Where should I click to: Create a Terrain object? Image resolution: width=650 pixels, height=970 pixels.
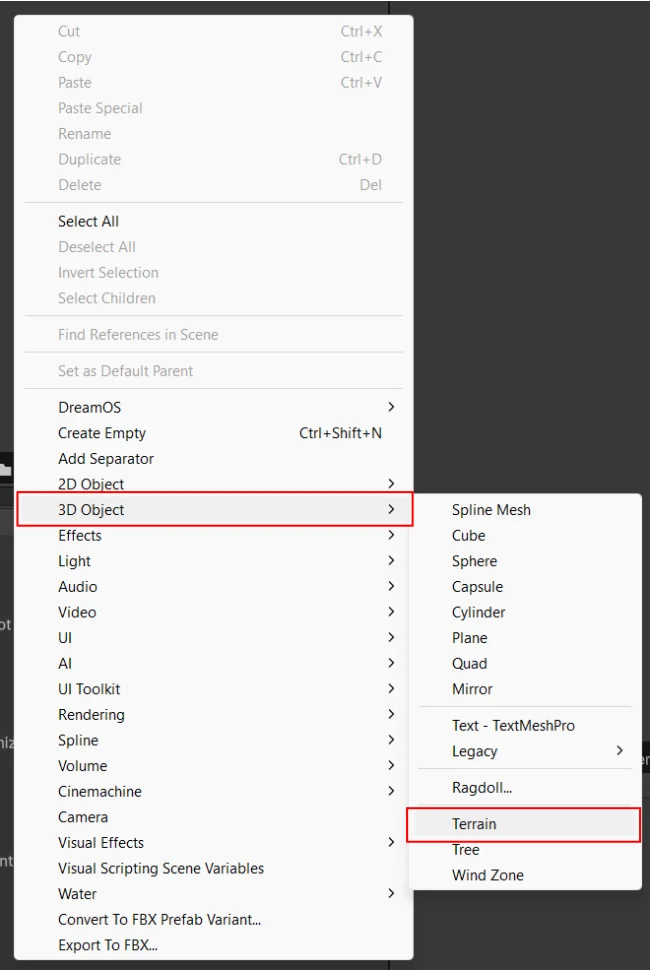[x=523, y=825]
